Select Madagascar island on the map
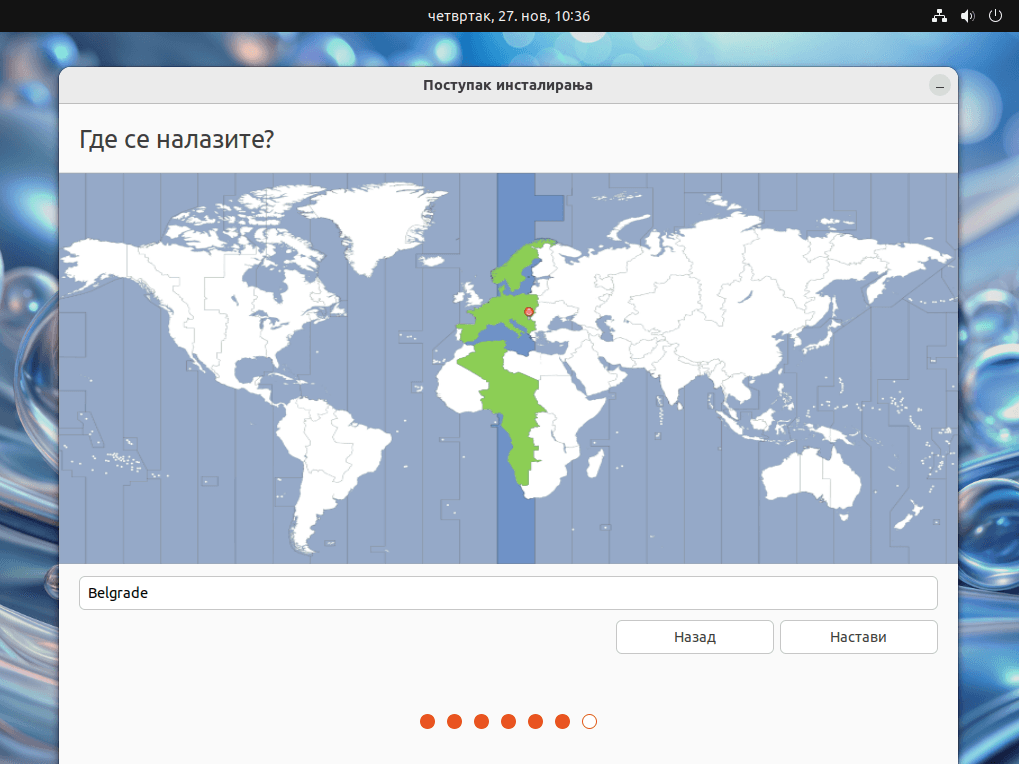This screenshot has height=764, width=1019. [595, 463]
